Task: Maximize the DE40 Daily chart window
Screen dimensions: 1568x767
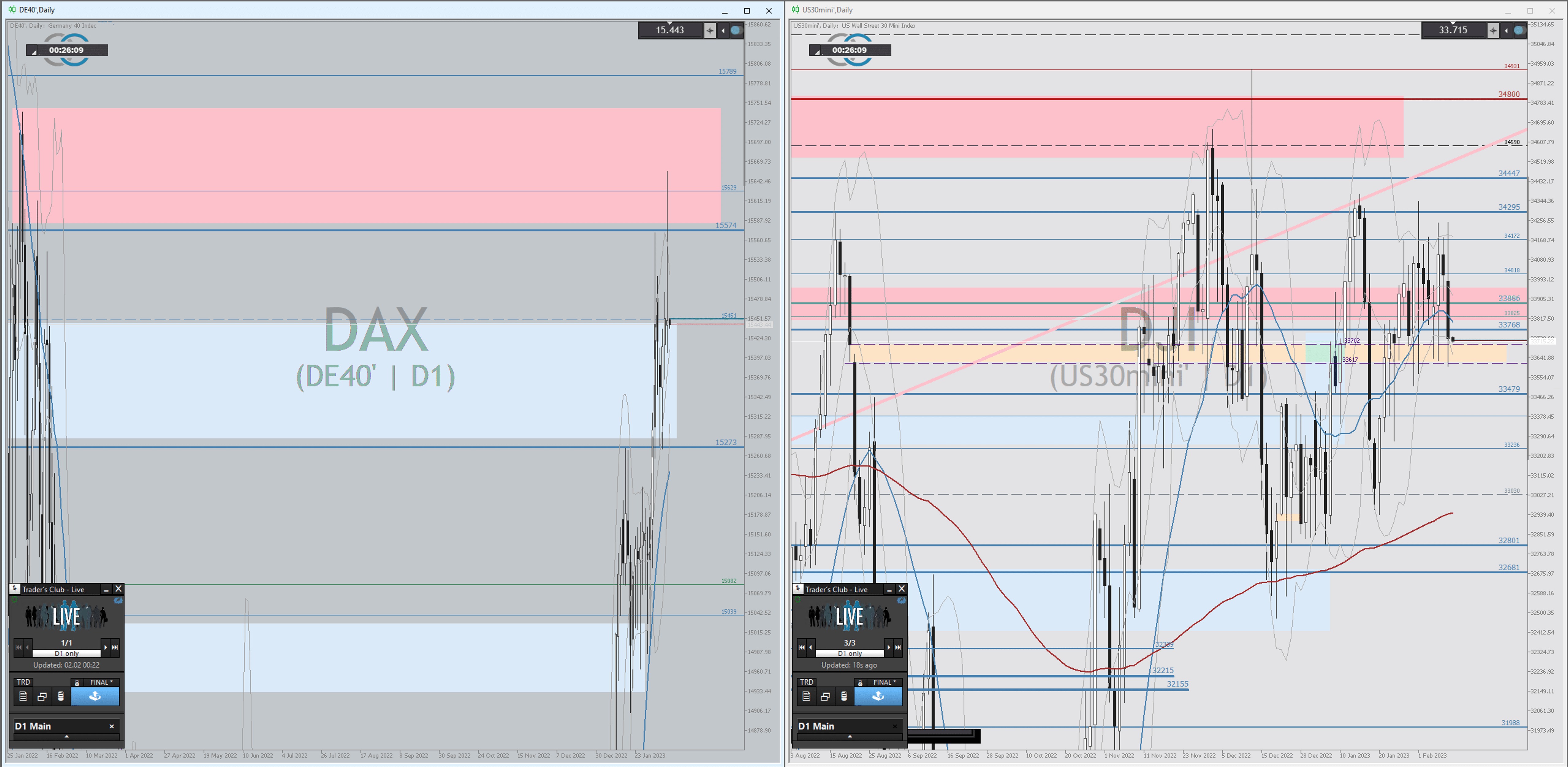Action: point(747,10)
